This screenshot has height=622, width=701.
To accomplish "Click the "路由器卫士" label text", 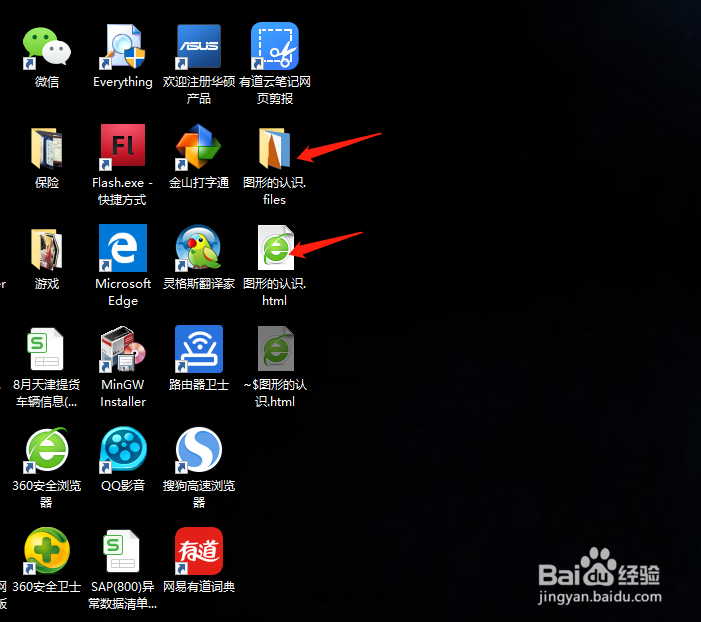I will [198, 385].
